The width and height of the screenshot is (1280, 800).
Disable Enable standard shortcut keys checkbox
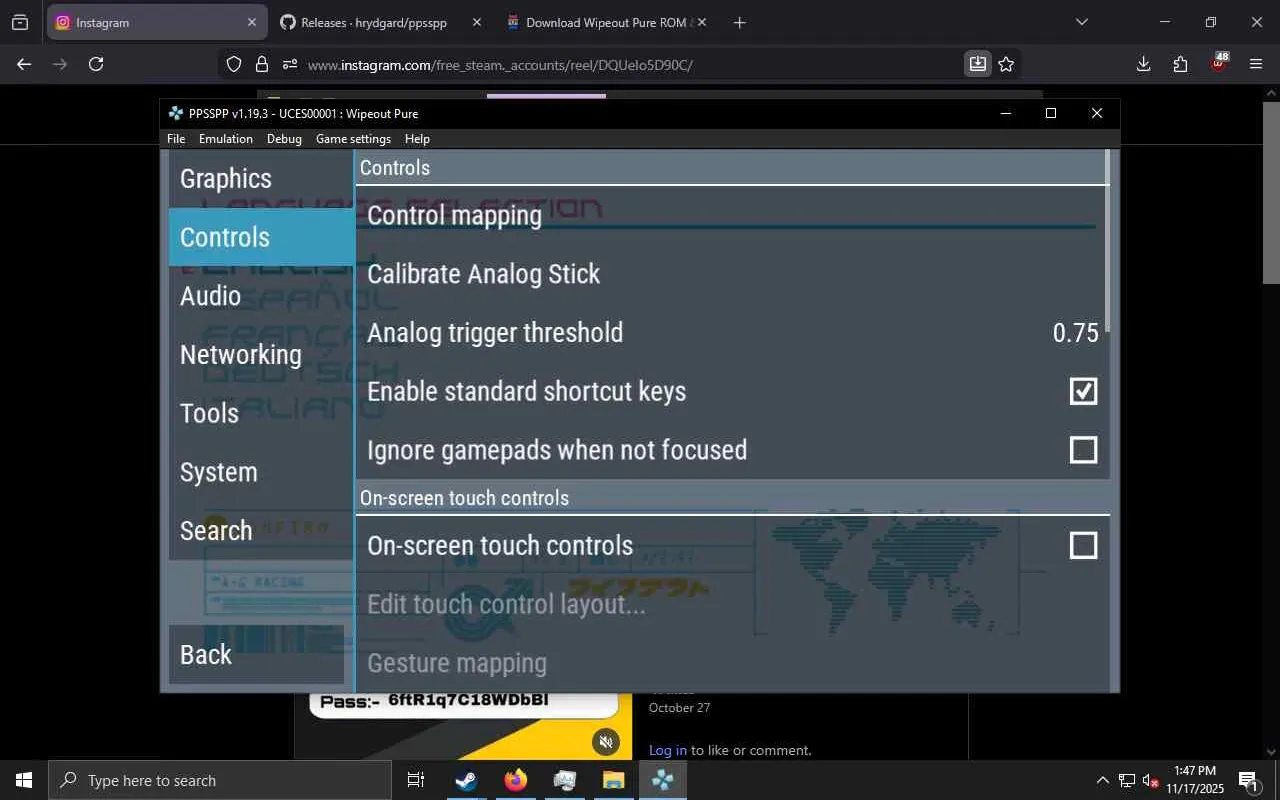tap(1083, 391)
